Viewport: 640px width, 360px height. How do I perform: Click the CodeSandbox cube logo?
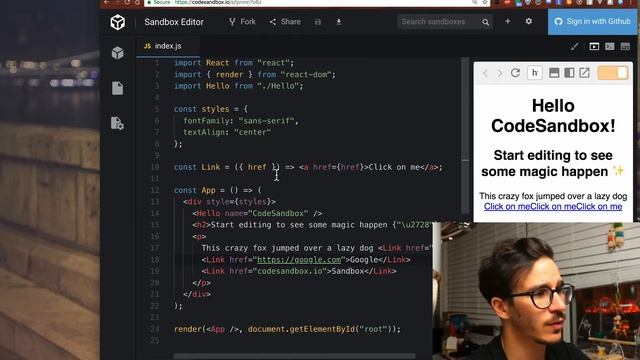point(118,22)
